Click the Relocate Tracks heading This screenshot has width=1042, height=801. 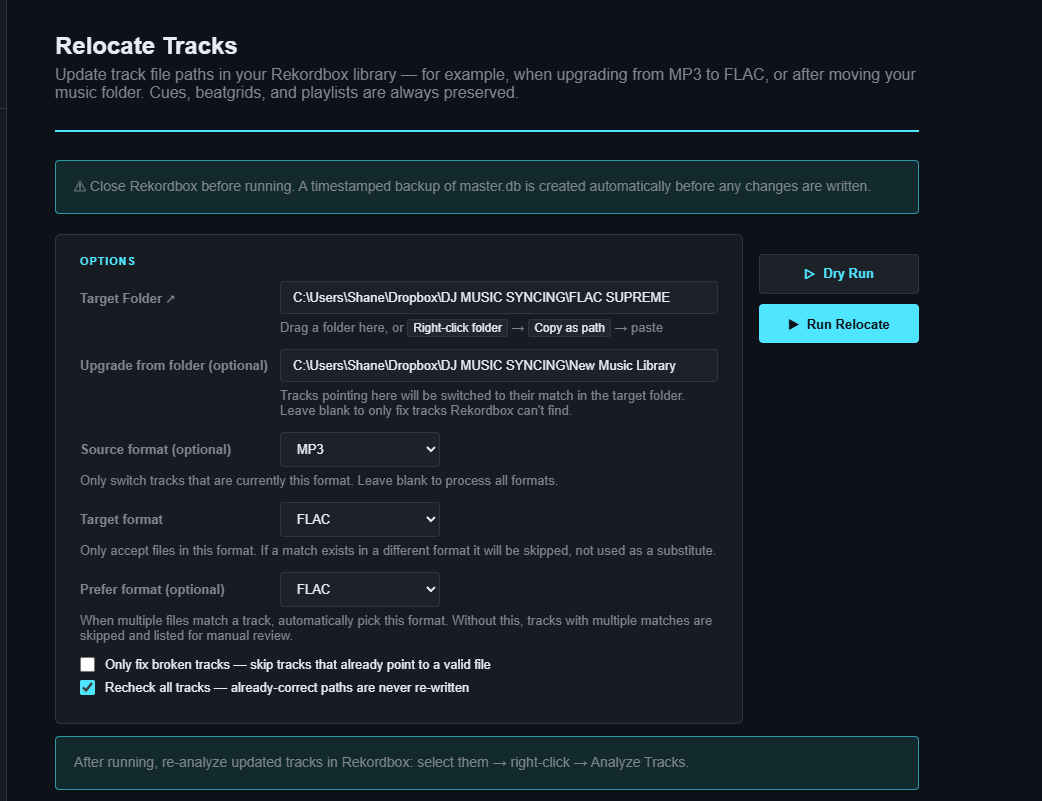(146, 46)
